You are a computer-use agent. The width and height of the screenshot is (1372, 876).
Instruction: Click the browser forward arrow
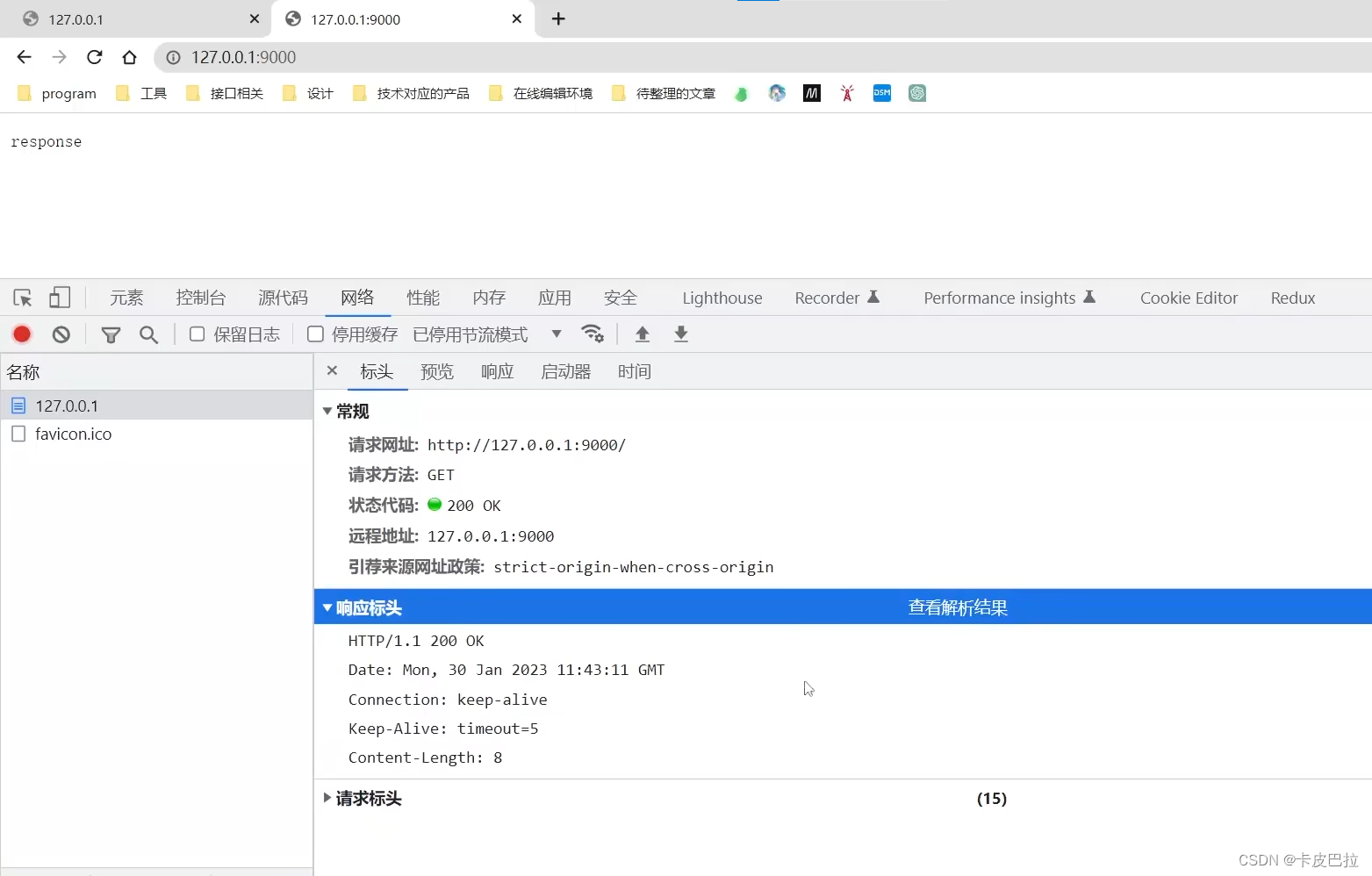pos(59,57)
